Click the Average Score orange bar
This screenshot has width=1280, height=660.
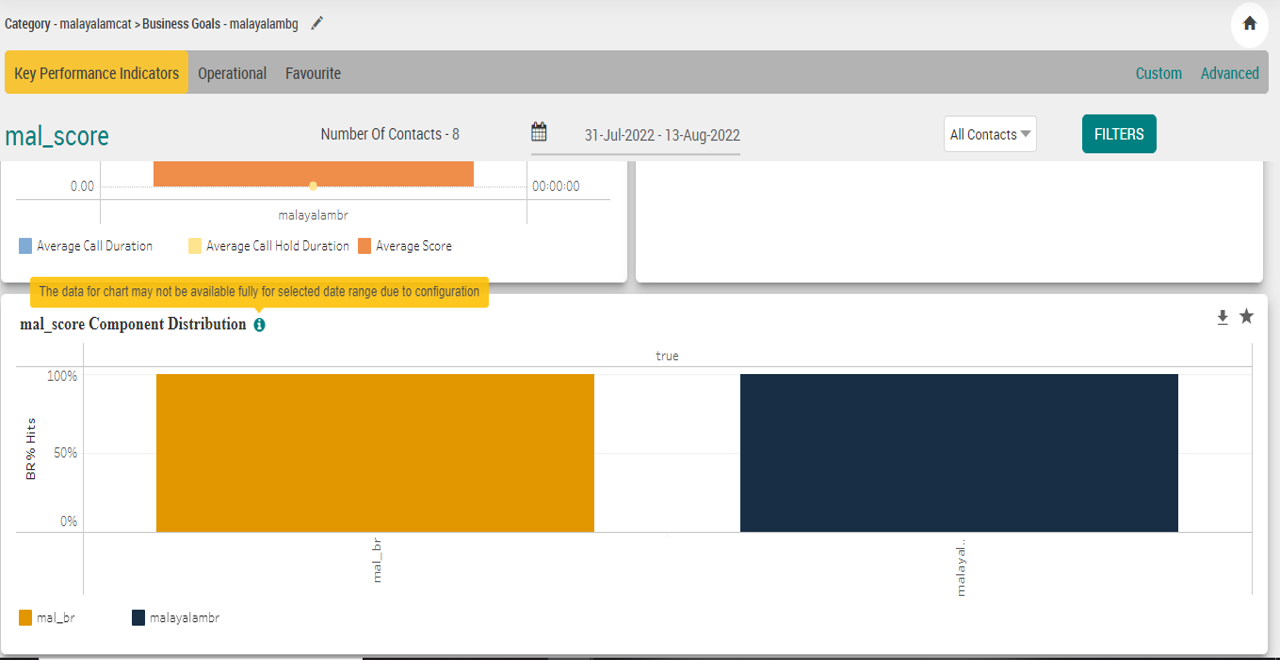313,173
